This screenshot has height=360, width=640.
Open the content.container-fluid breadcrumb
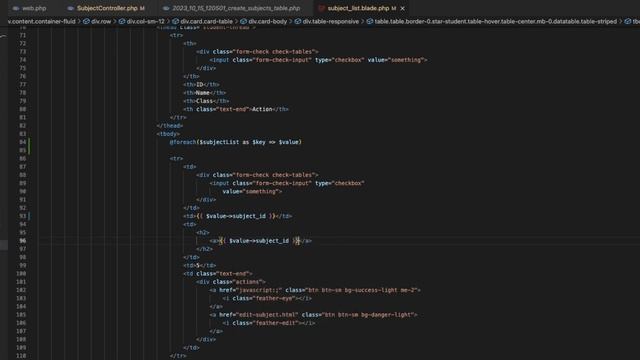click(x=42, y=21)
